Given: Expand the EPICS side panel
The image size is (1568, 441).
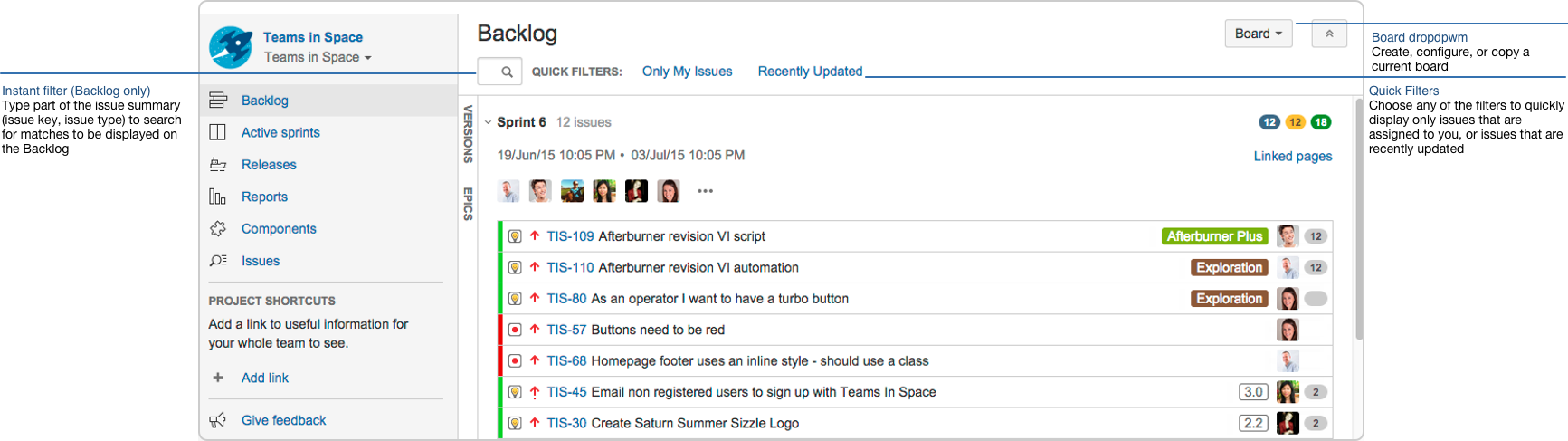Looking at the screenshot, I should (468, 204).
